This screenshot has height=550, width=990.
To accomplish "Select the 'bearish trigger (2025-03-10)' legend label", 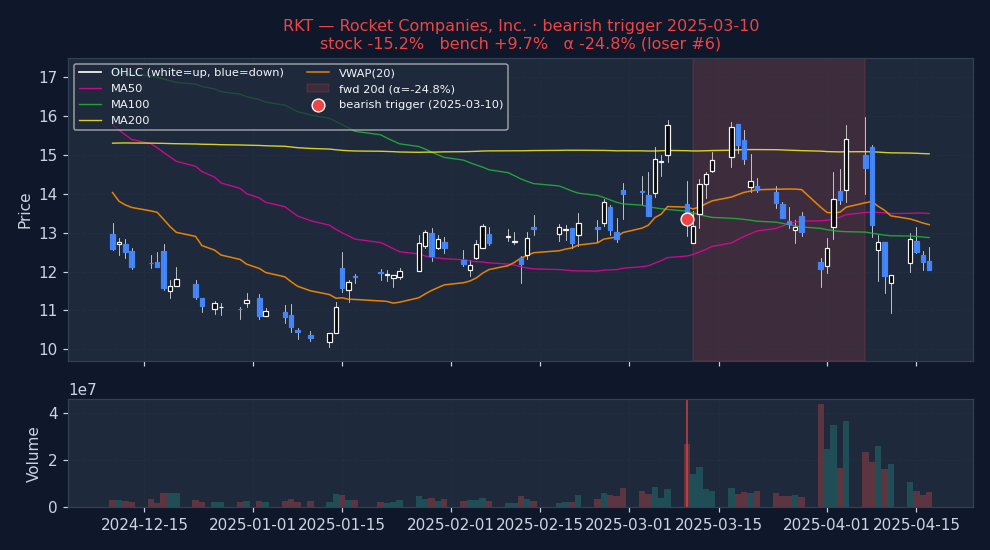I will [x=420, y=105].
